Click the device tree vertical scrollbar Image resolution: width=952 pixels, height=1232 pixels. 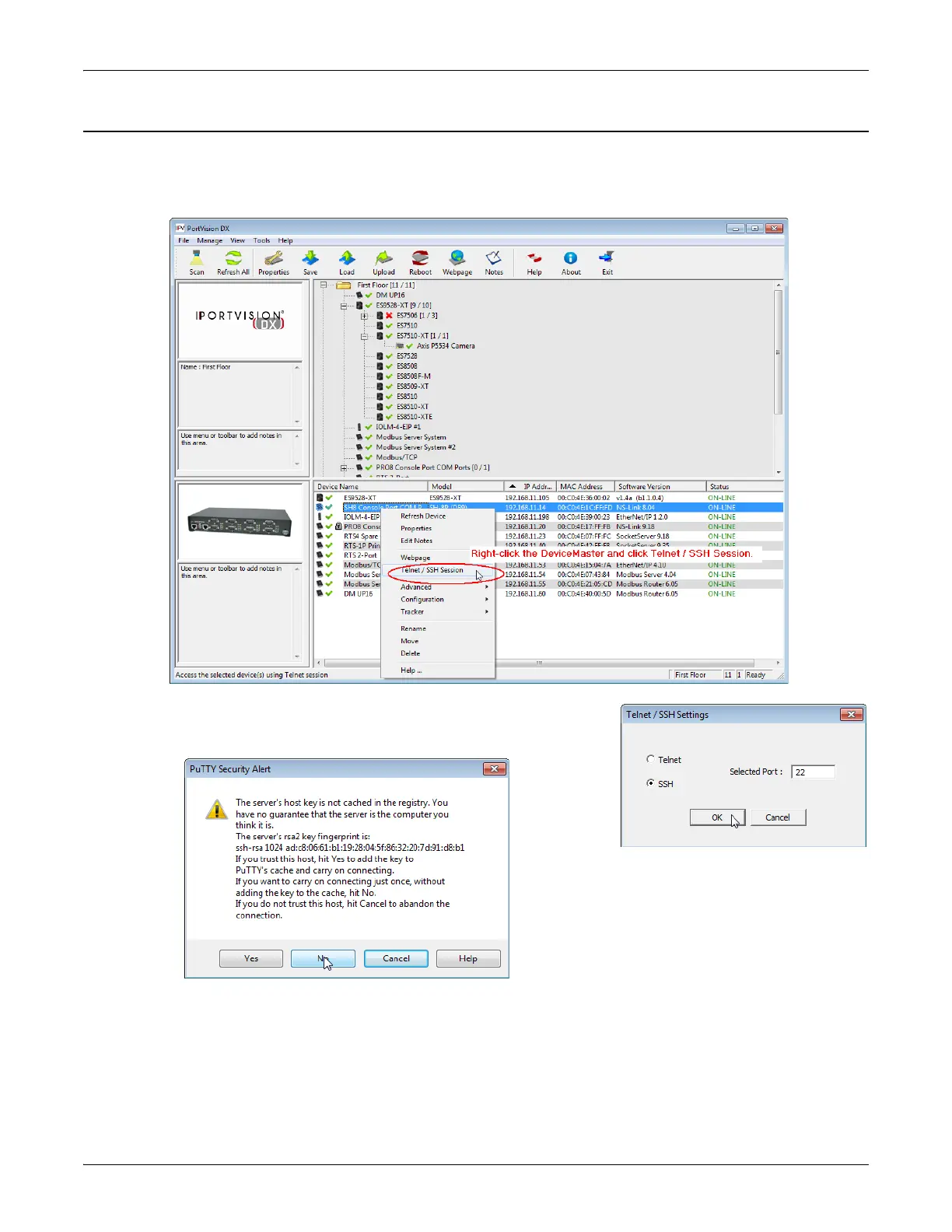click(x=779, y=379)
